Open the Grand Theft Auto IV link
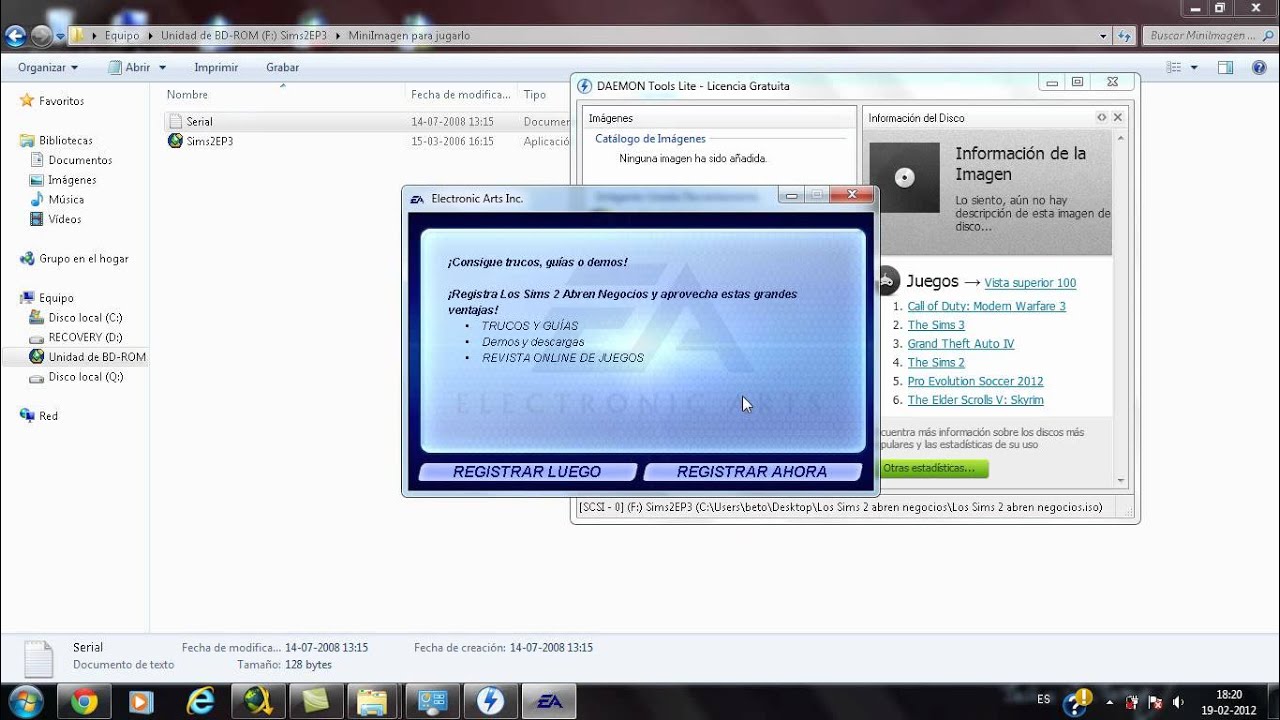Image resolution: width=1280 pixels, height=720 pixels. (960, 344)
